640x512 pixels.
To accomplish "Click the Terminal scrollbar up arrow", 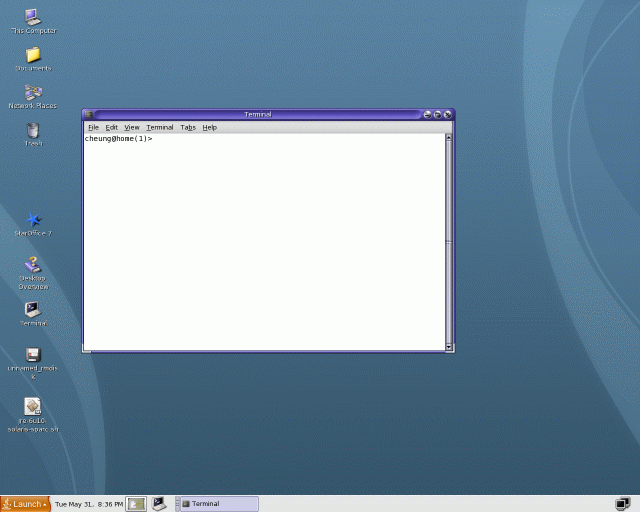I will [449, 138].
